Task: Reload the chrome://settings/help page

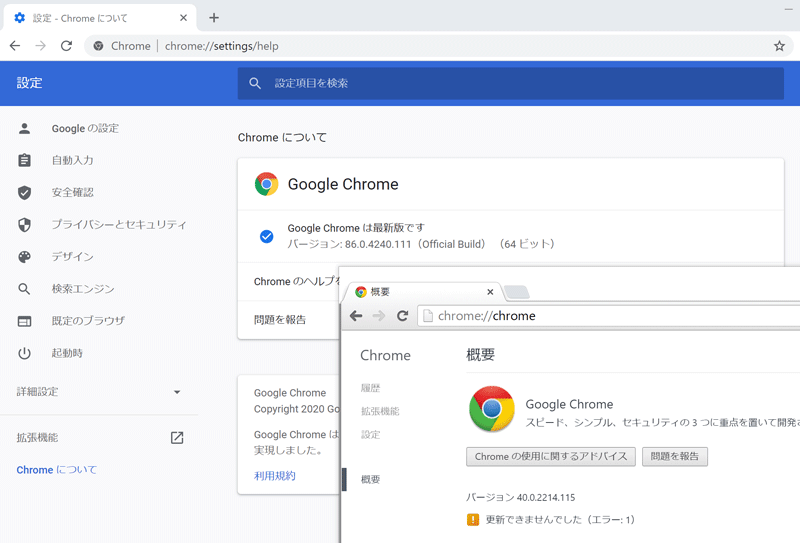Action: point(66,46)
